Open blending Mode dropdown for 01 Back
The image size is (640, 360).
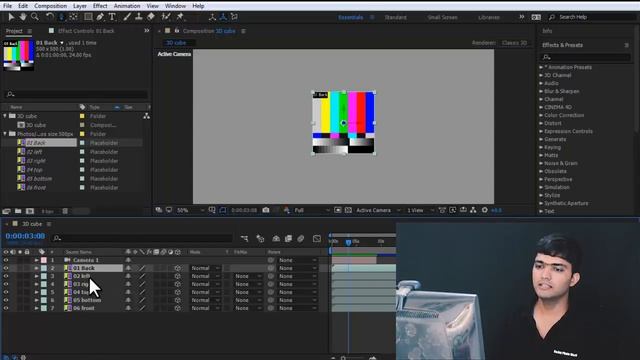click(x=206, y=268)
